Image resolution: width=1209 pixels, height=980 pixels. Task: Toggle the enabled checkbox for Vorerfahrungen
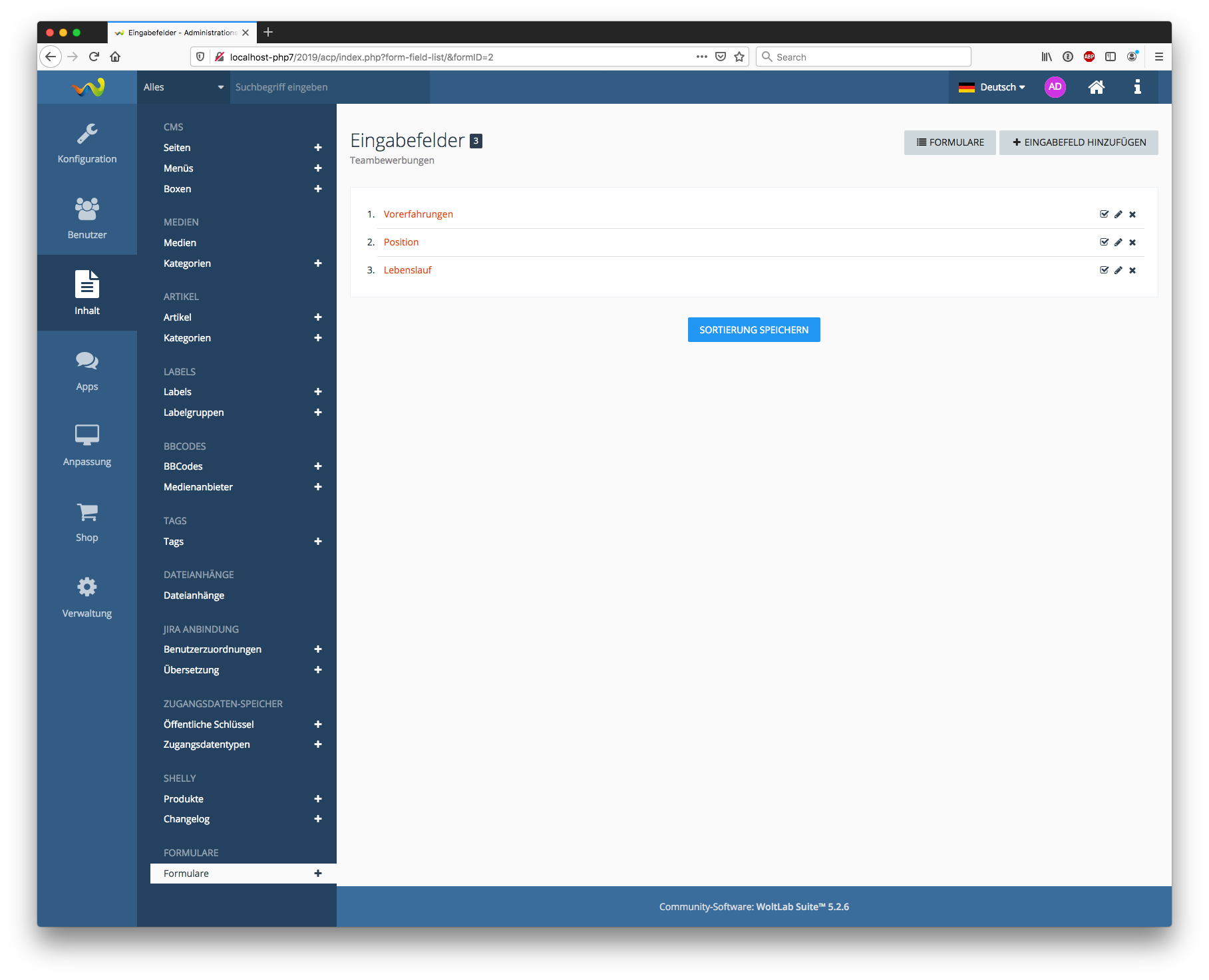point(1104,214)
